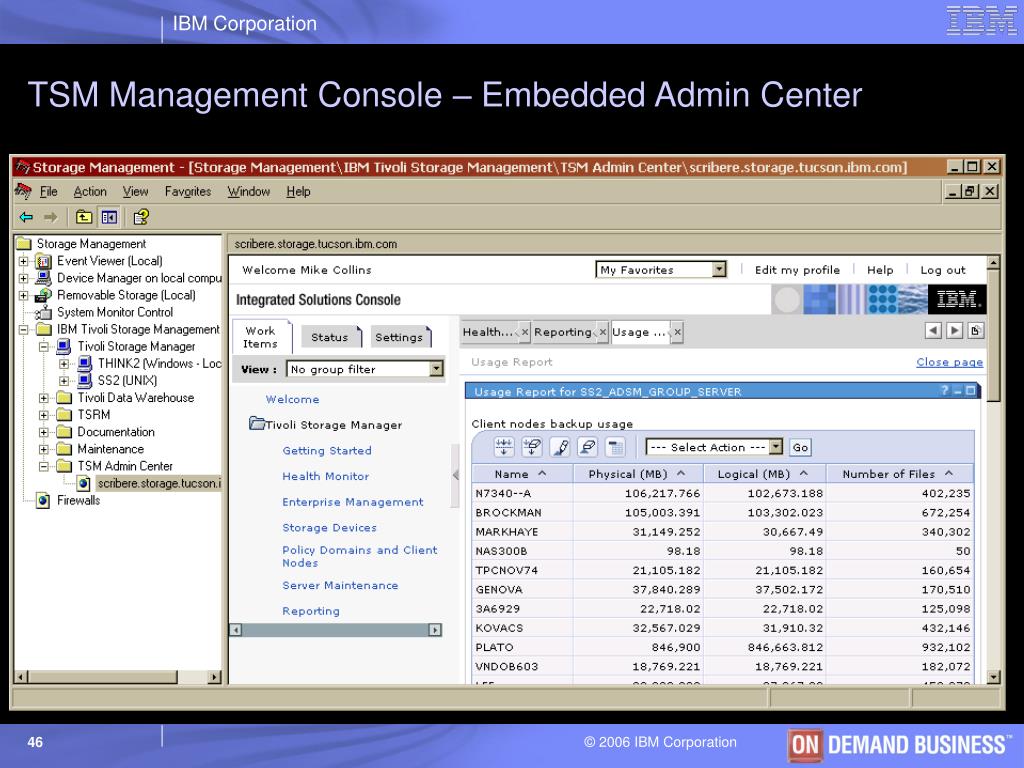Screen dimensions: 1024x768
Task: Collapse the IBM Tivoli Storage Management node
Action: tap(24, 330)
